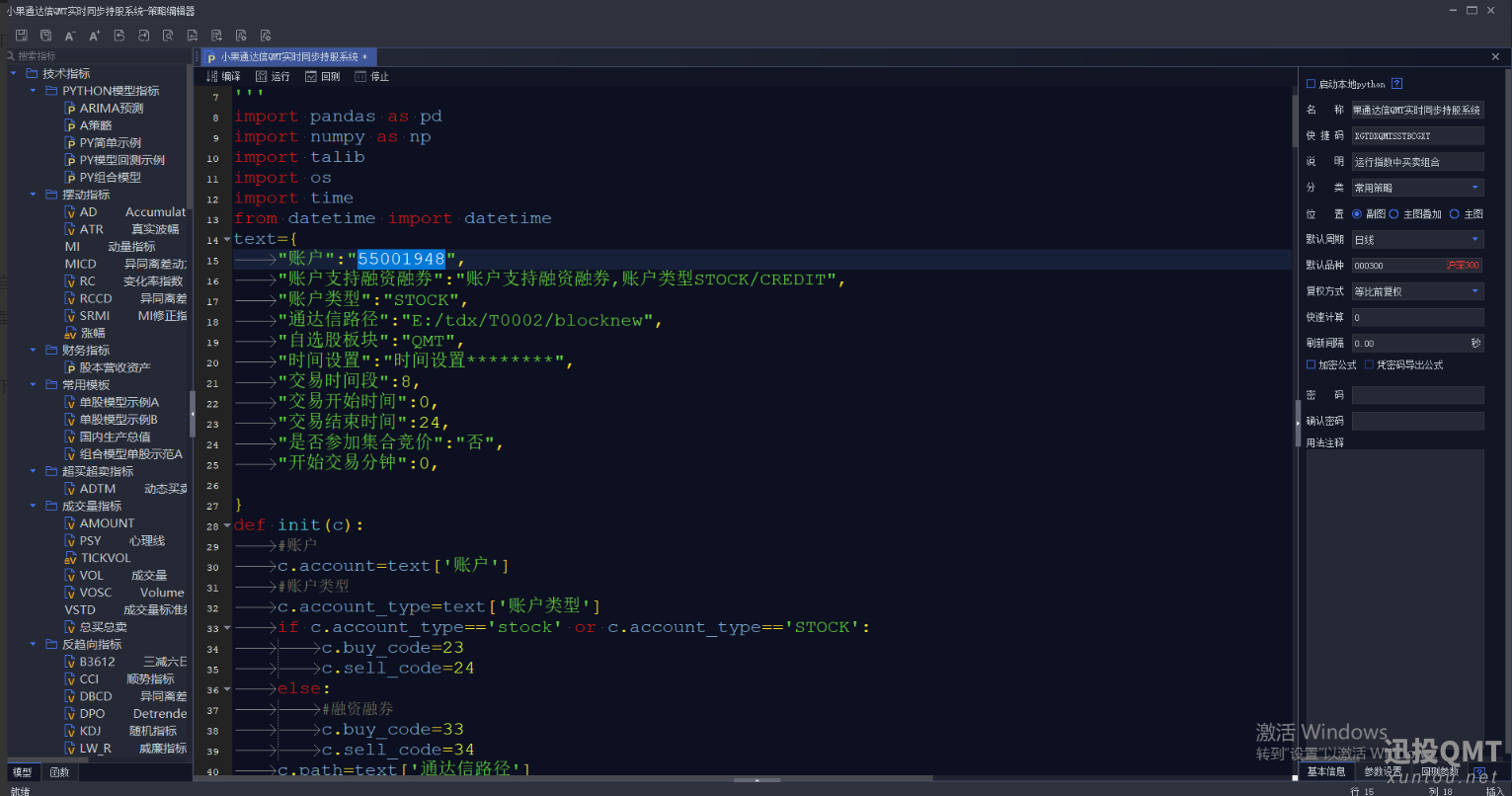
Task: Open the 默认周期 日线 dropdown
Action: pos(1417,239)
